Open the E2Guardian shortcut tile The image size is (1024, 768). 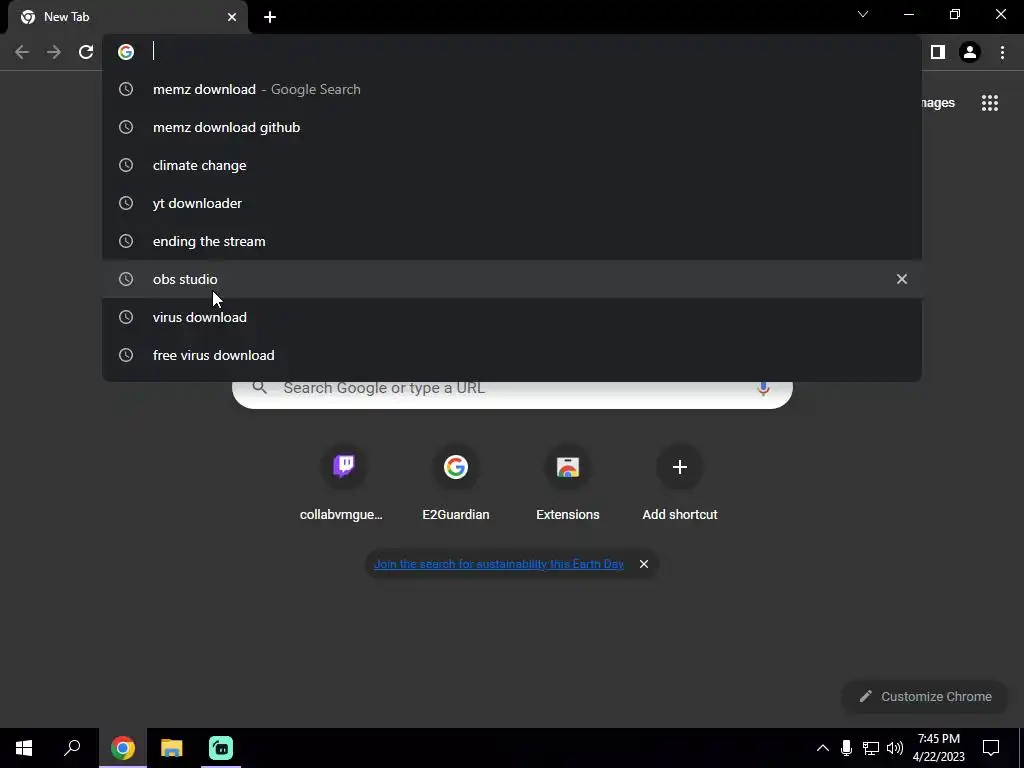[456, 483]
